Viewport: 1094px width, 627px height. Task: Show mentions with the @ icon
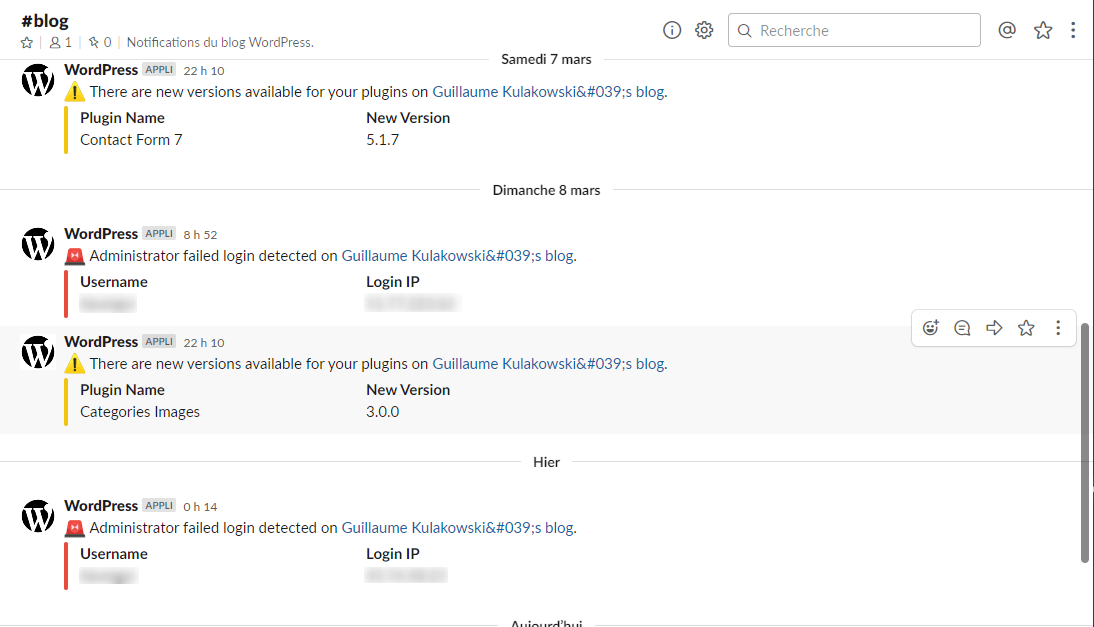click(x=1007, y=30)
